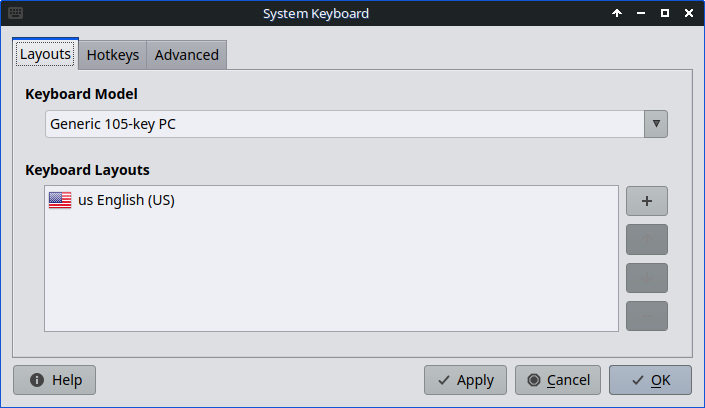Screen dimensions: 705x408
Task: Click the Cancel button
Action: coord(558,380)
